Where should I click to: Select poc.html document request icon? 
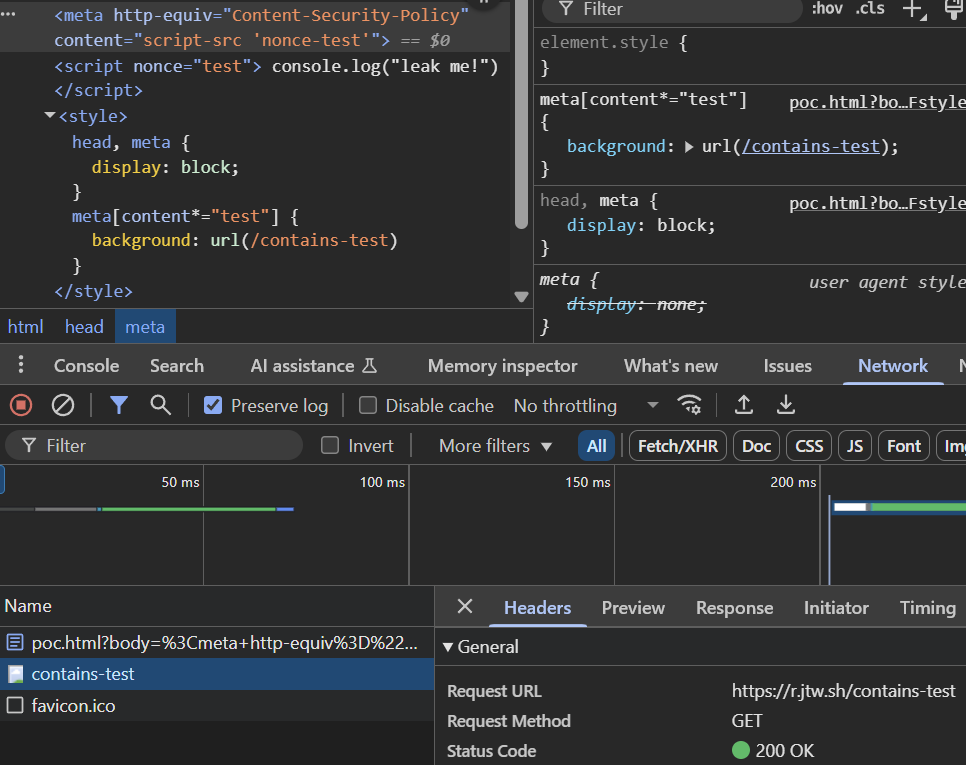point(15,642)
